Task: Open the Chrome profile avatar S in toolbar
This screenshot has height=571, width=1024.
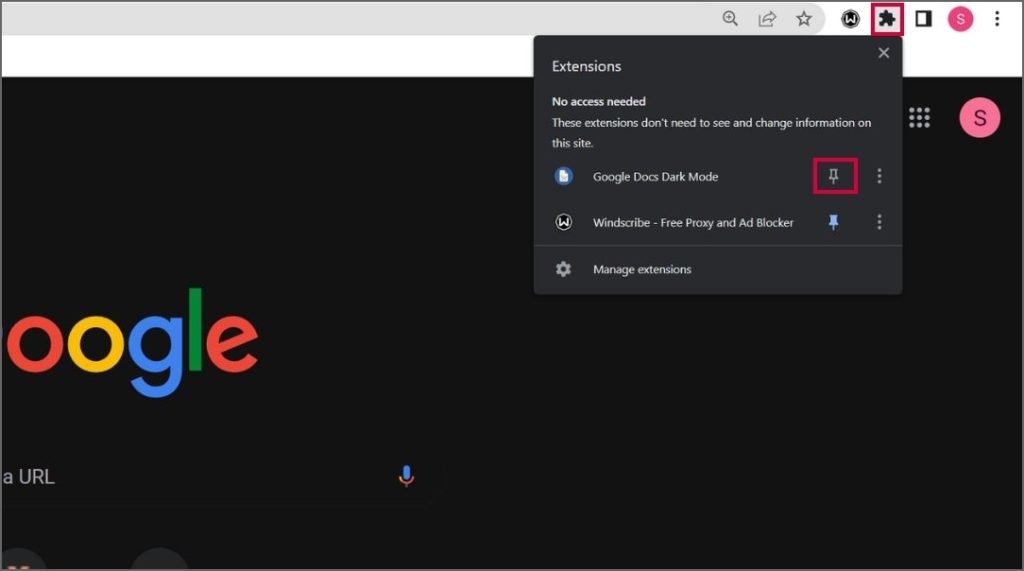Action: point(961,19)
